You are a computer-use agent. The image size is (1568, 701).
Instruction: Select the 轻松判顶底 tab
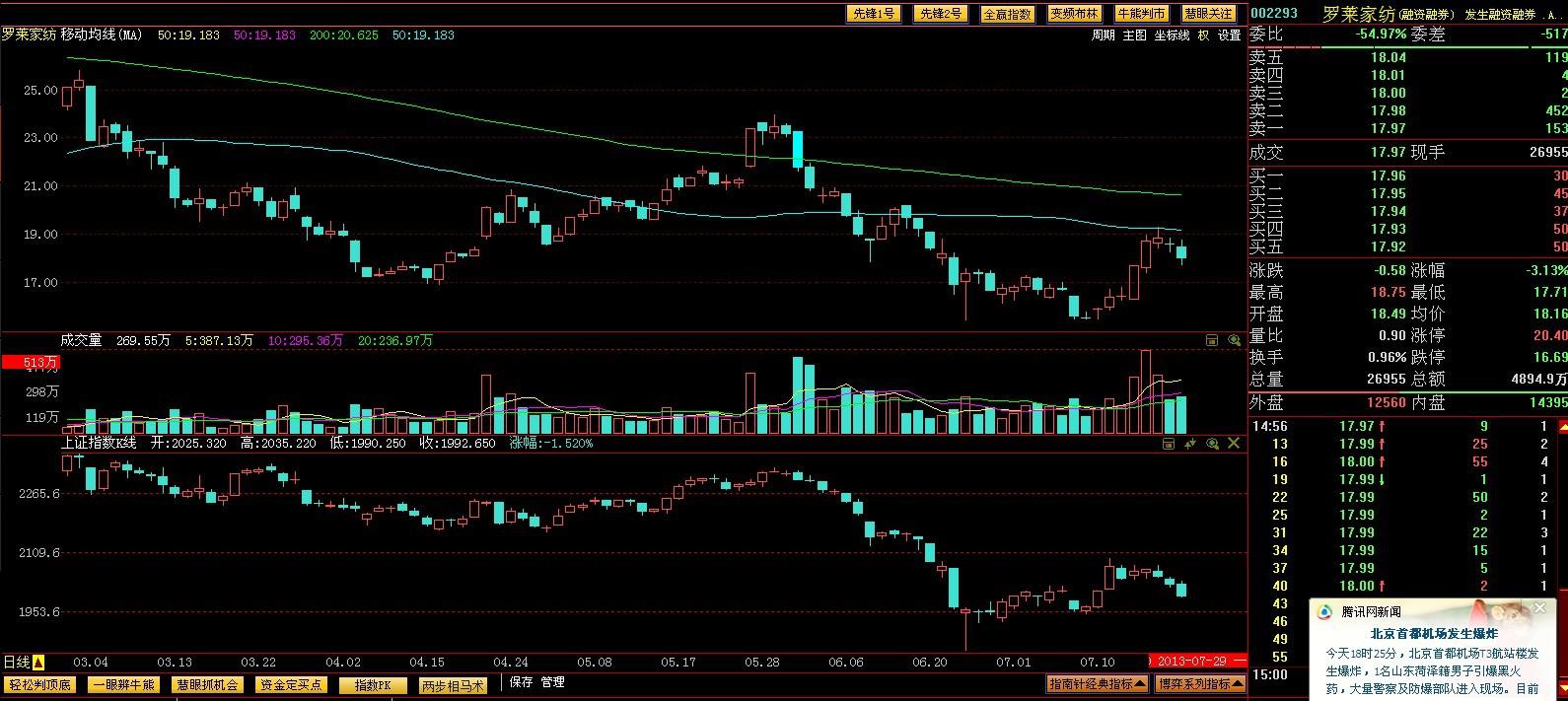[x=40, y=685]
